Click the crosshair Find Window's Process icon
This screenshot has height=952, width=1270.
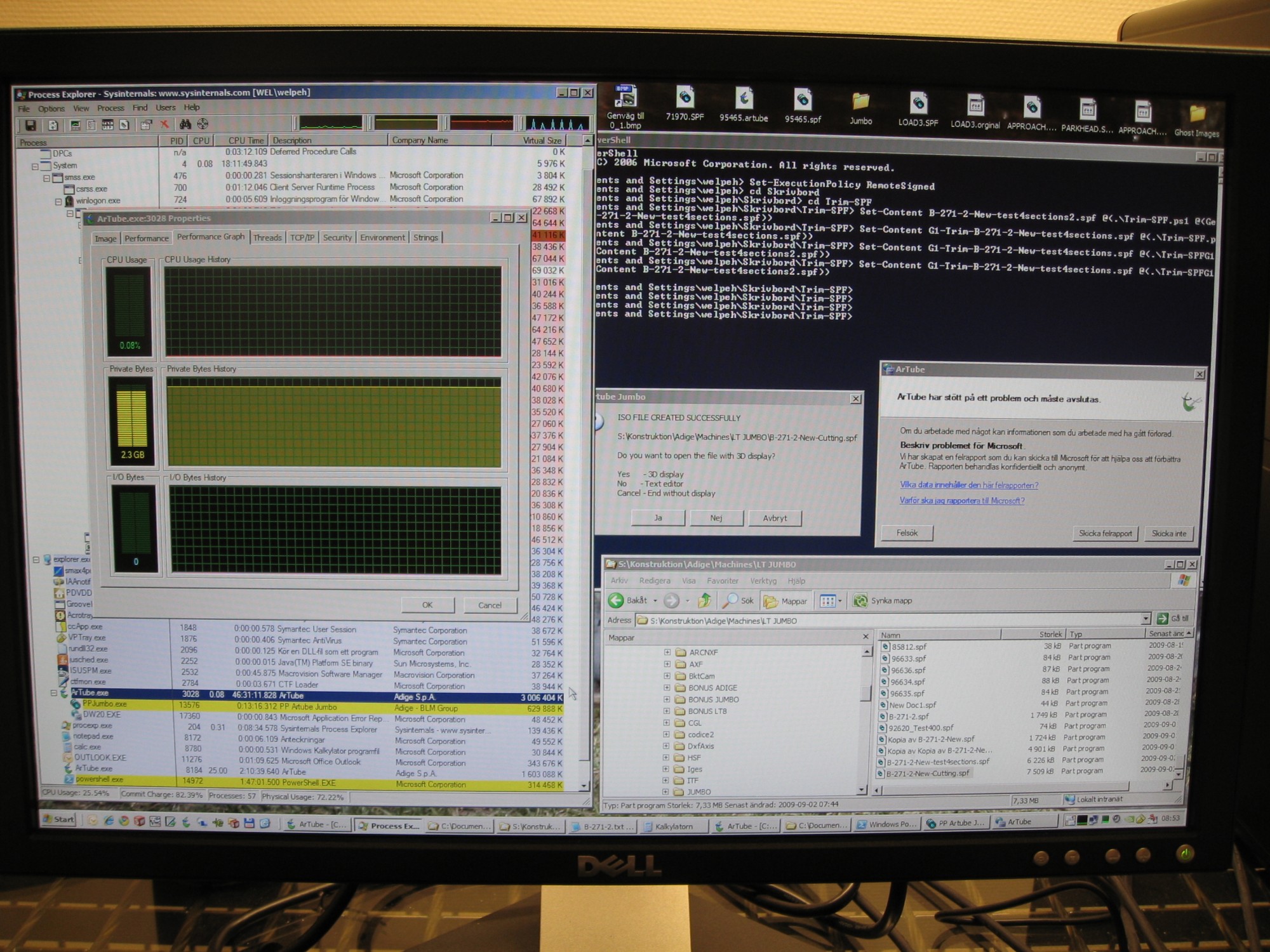[x=203, y=124]
